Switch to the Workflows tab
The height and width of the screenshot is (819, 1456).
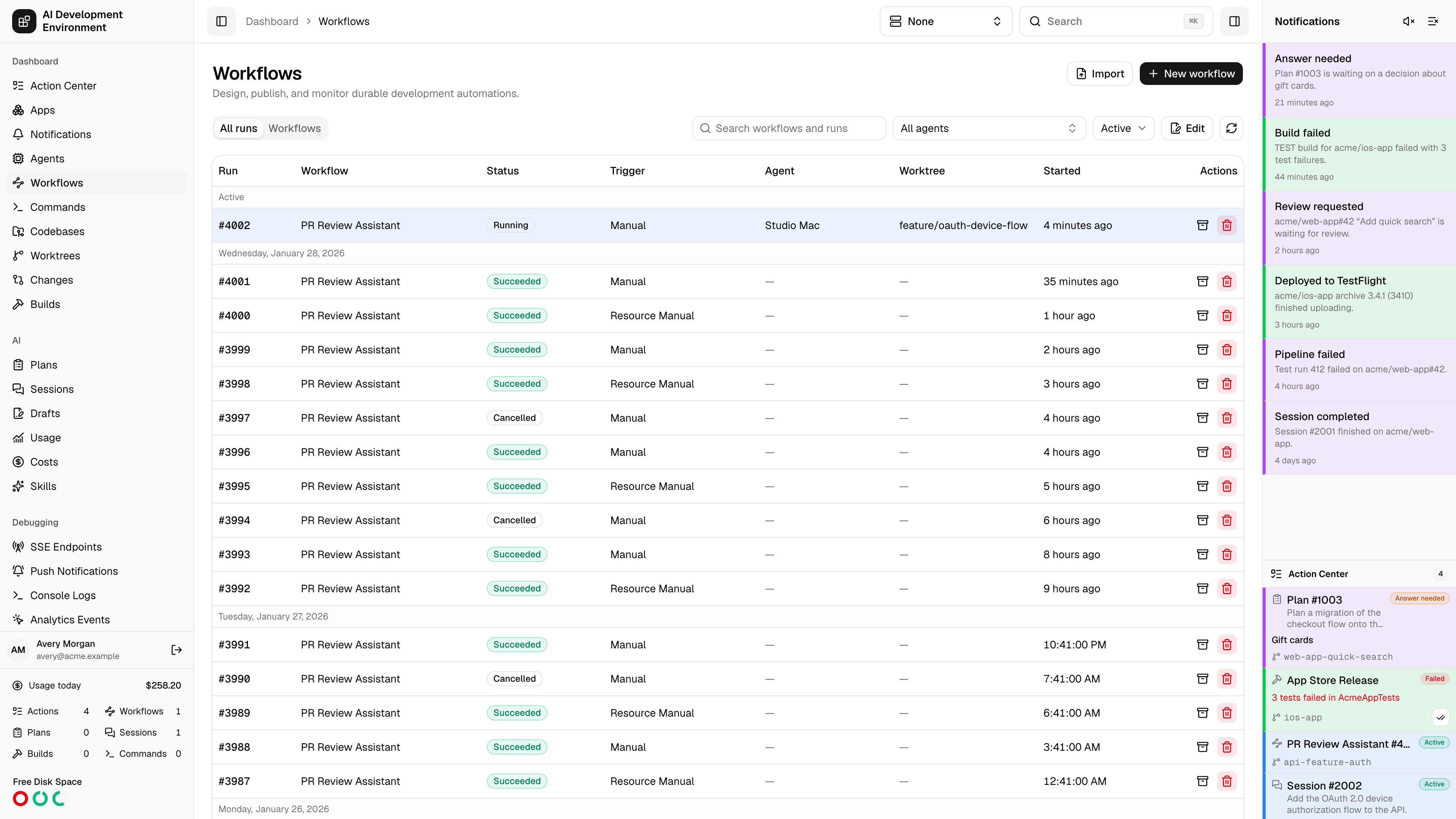pyautogui.click(x=295, y=128)
